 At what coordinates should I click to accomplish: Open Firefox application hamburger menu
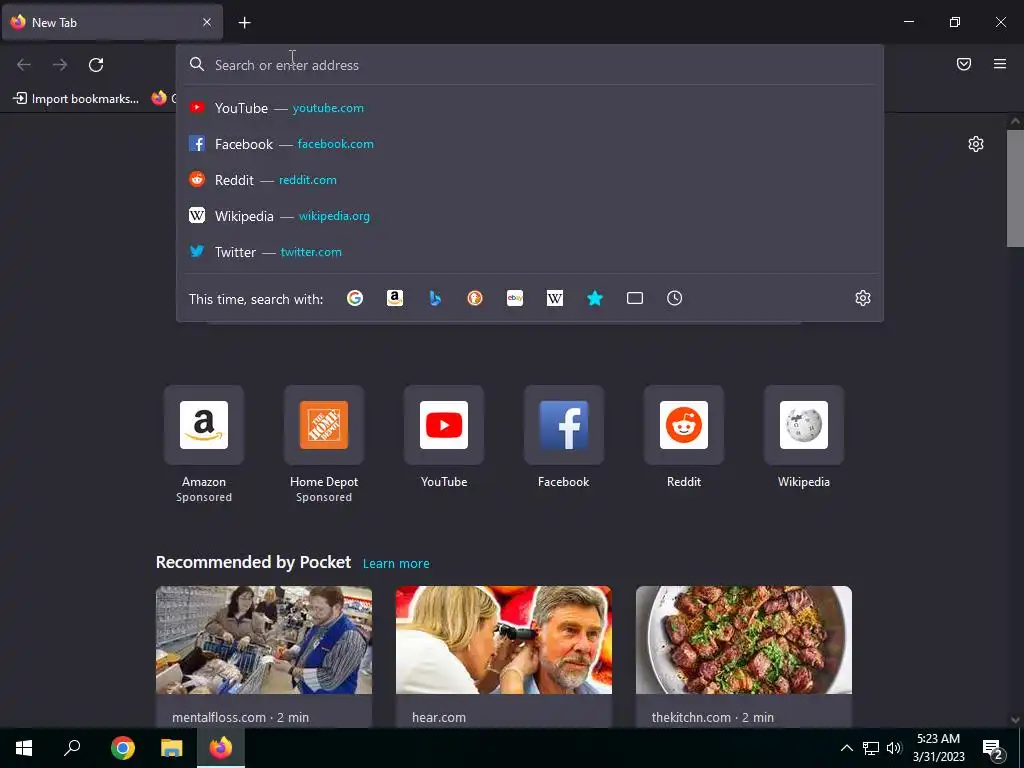[x=1000, y=64]
